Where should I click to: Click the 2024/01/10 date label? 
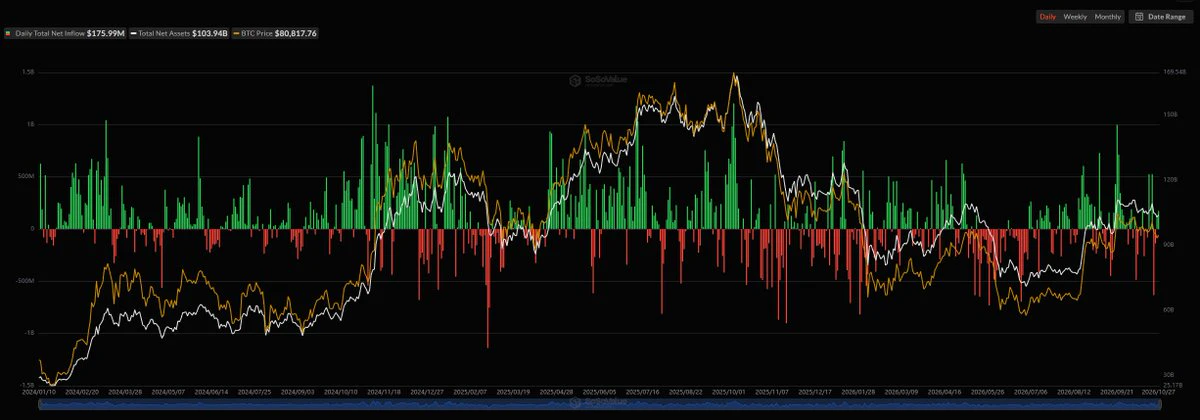coord(40,393)
